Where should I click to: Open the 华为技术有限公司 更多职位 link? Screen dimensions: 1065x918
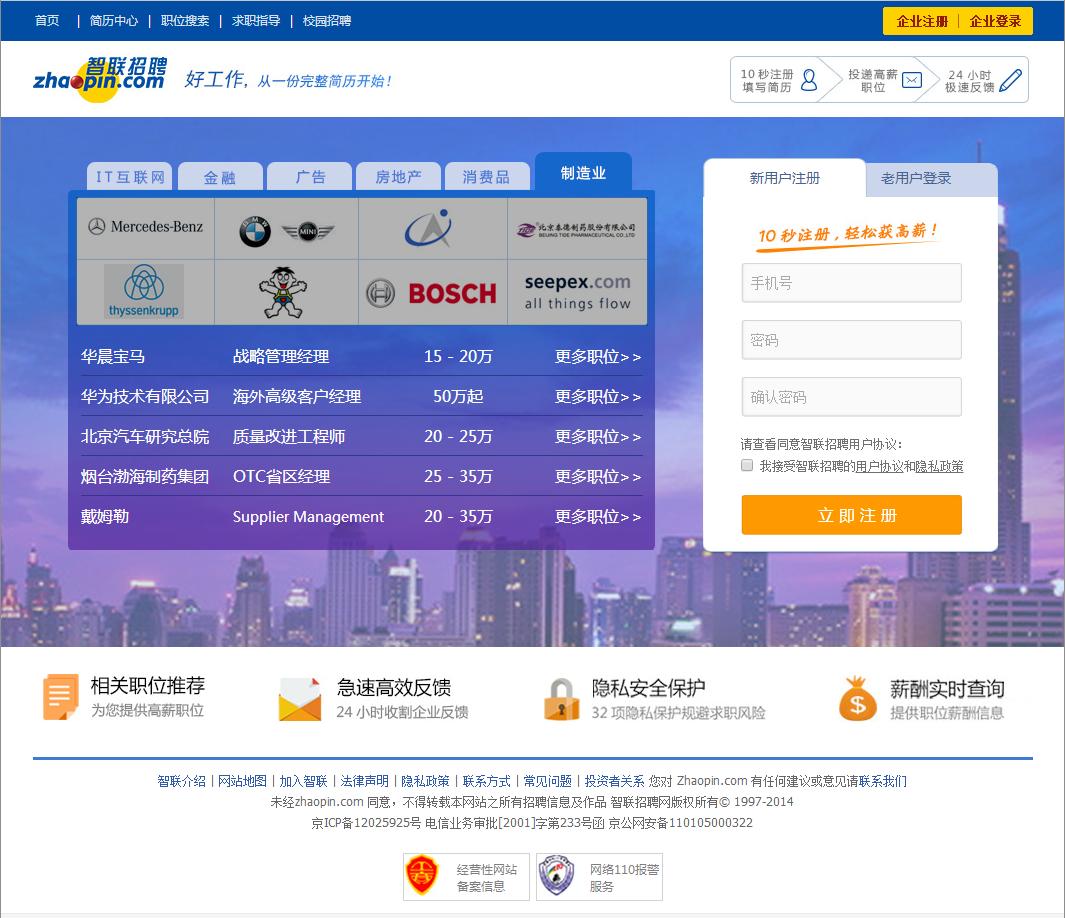tap(594, 396)
